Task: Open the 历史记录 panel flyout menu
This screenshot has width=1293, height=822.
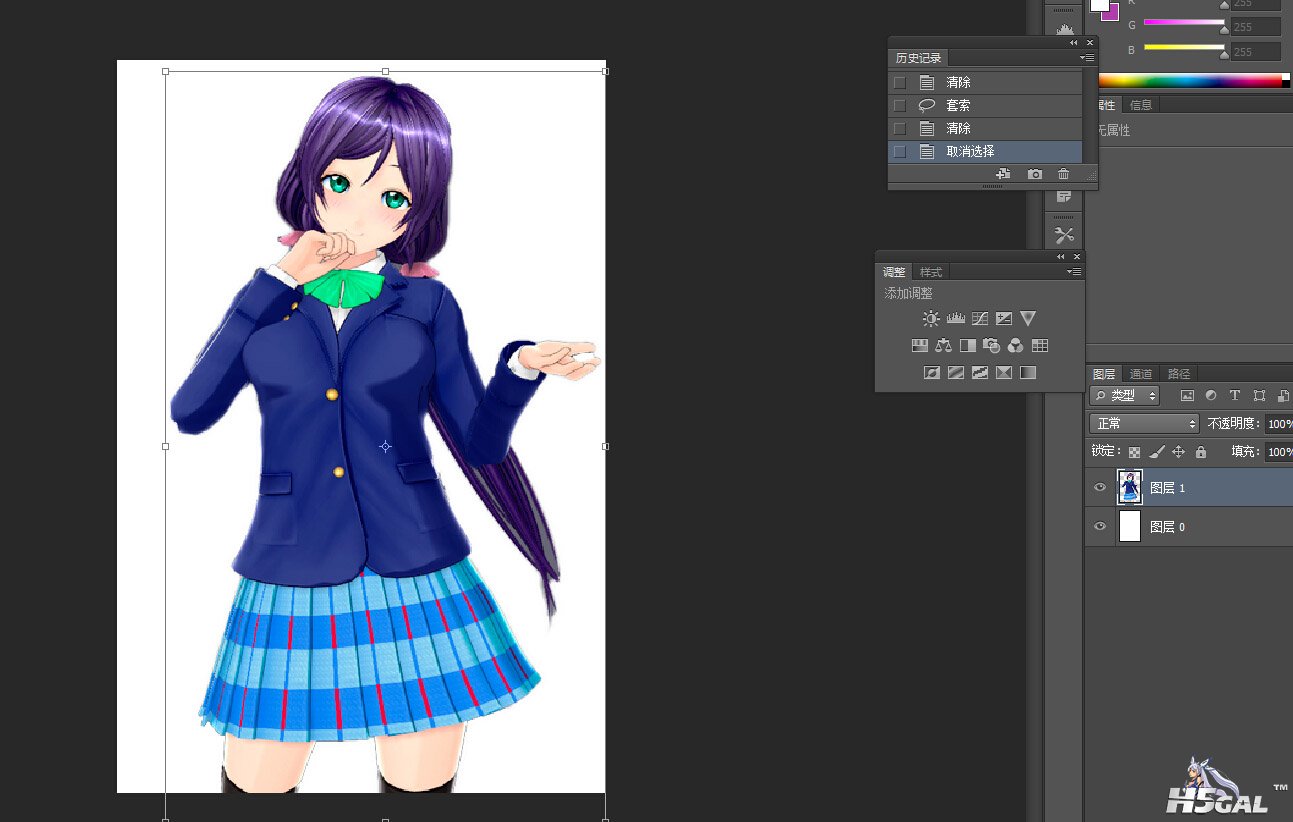Action: pos(1089,58)
